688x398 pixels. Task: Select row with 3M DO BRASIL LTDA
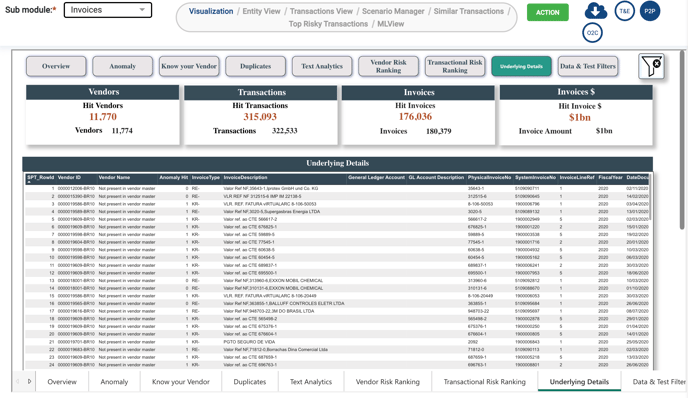click(337, 311)
